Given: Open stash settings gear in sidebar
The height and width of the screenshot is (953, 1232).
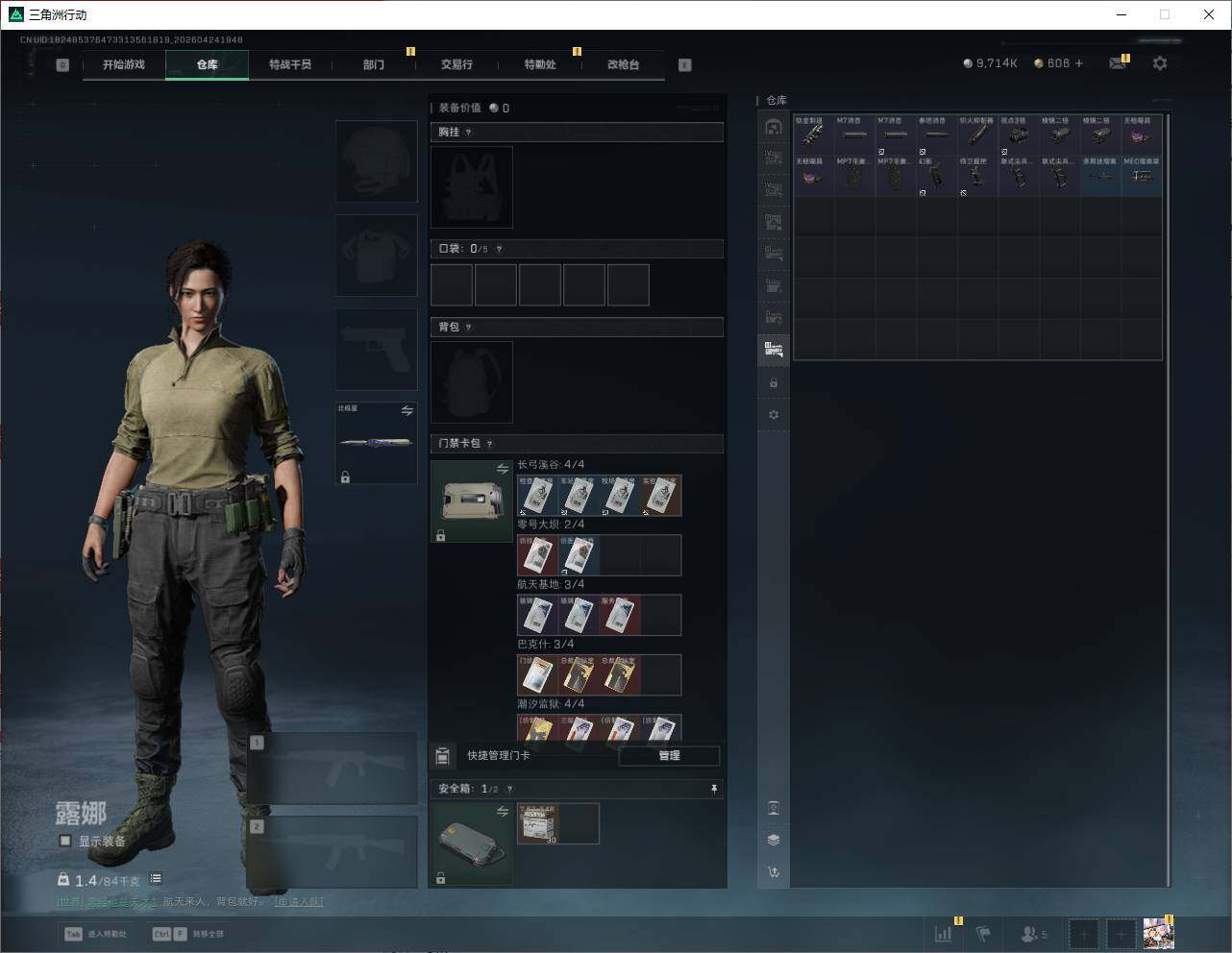Looking at the screenshot, I should (x=774, y=415).
